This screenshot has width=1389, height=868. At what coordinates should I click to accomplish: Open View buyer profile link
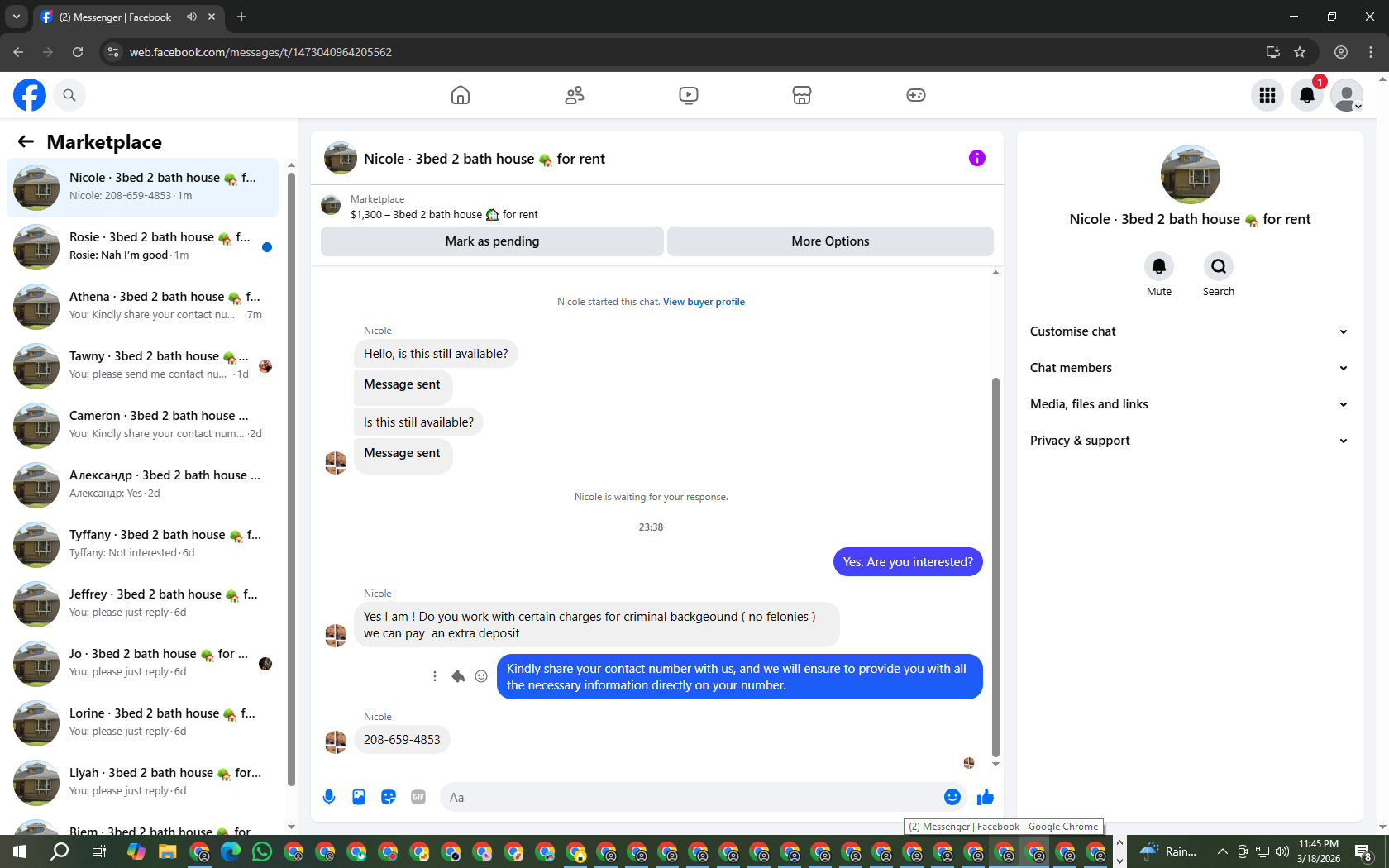[704, 302]
